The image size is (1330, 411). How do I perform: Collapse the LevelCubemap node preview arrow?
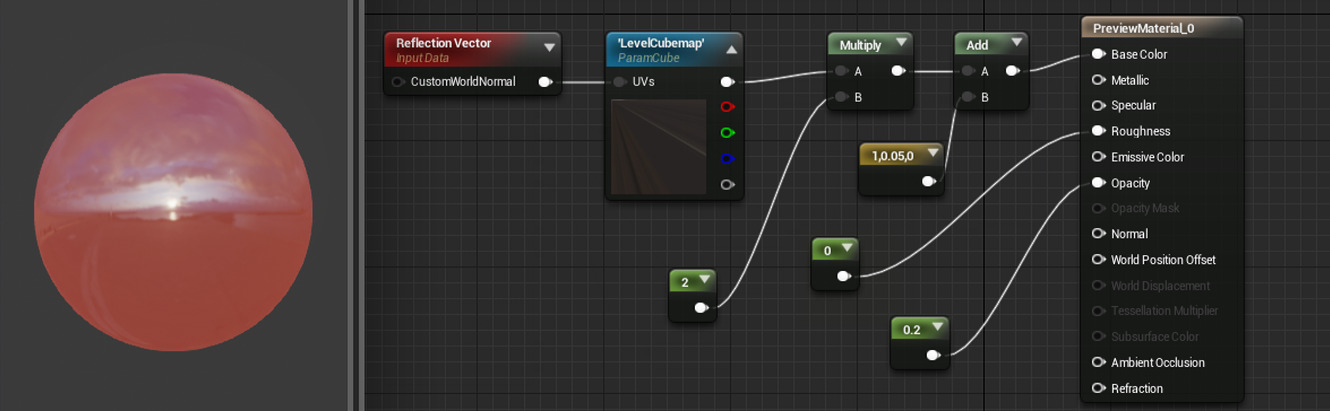[732, 48]
